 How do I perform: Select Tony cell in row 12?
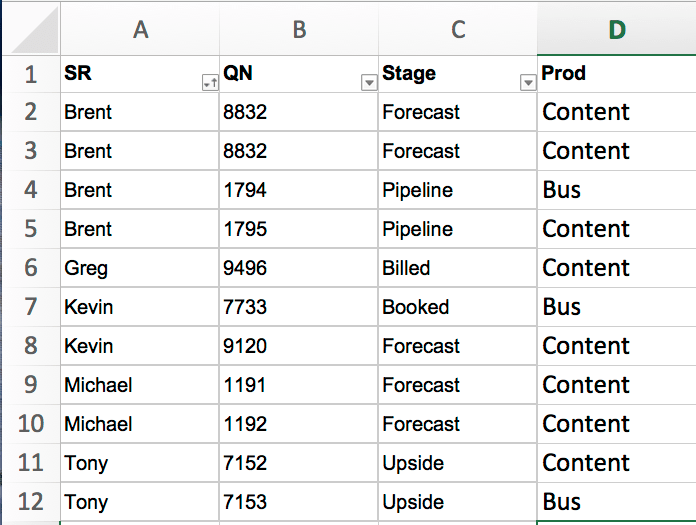pyautogui.click(x=140, y=502)
